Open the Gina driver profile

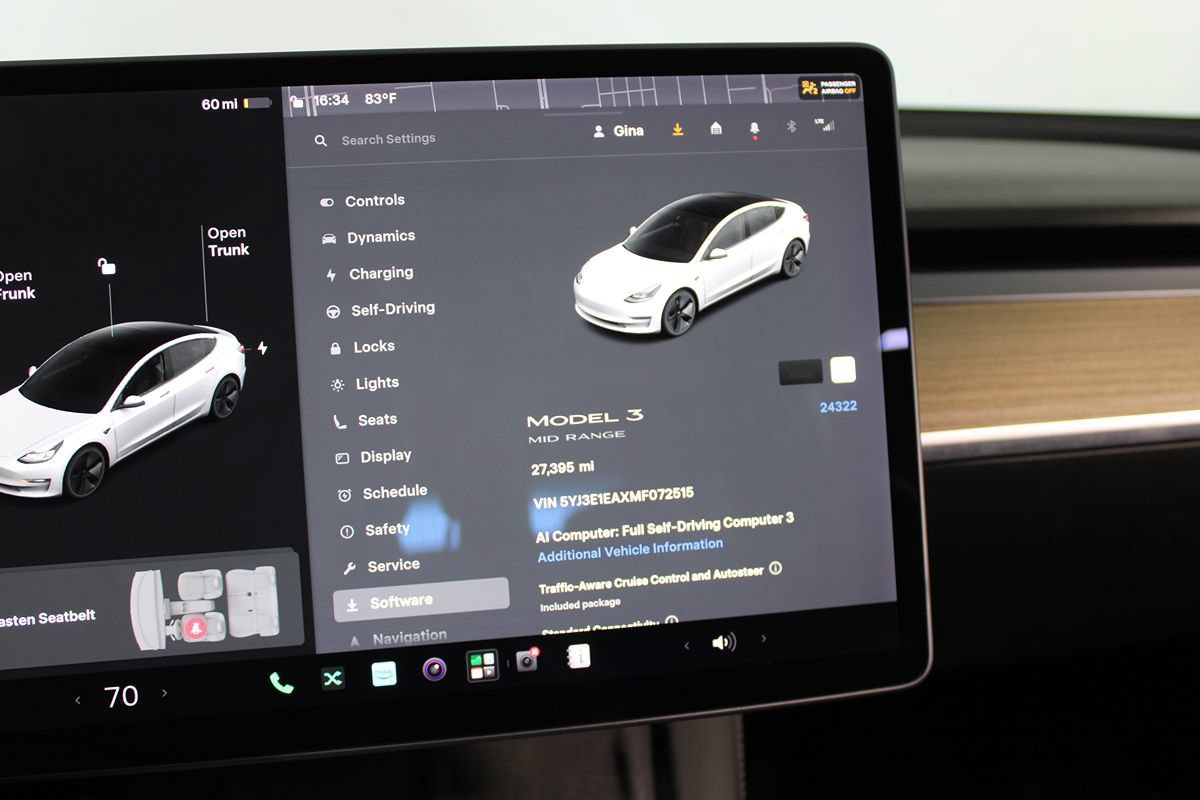618,131
